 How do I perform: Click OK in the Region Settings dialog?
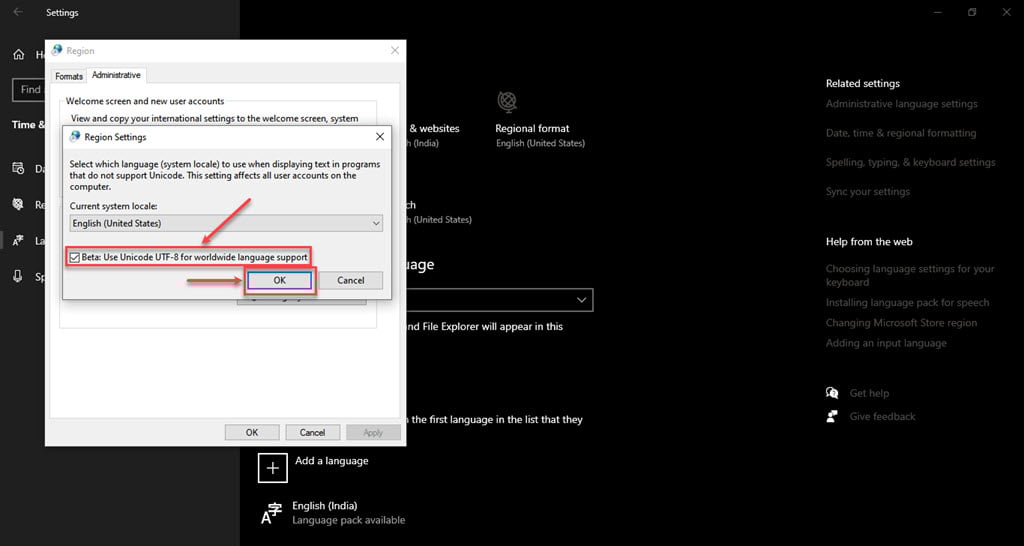point(279,280)
